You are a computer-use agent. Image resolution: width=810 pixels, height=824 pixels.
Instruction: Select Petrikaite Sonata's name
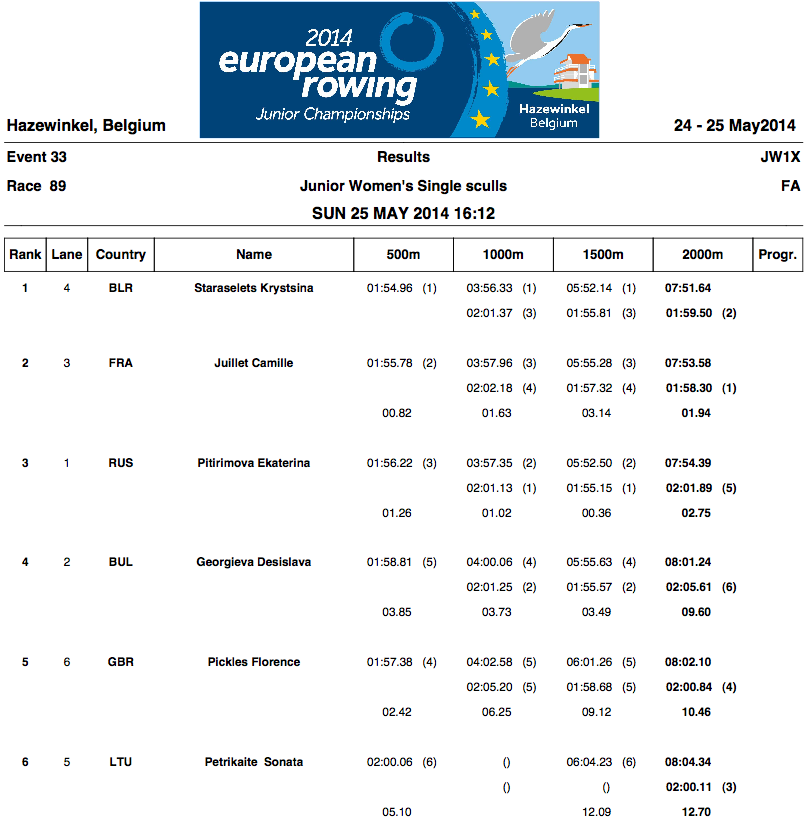pos(254,762)
